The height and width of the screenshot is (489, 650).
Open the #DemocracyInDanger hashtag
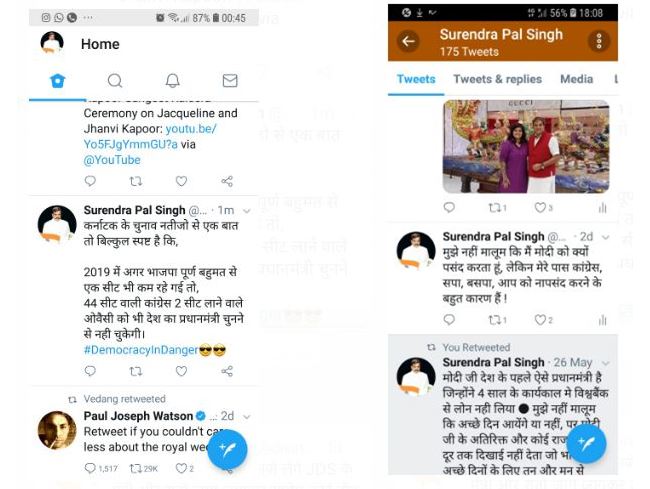click(141, 350)
